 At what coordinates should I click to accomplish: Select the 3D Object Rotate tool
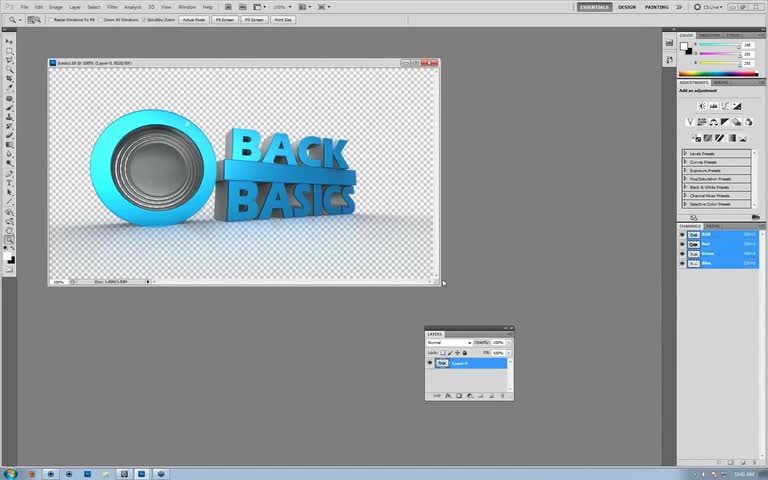point(9,213)
